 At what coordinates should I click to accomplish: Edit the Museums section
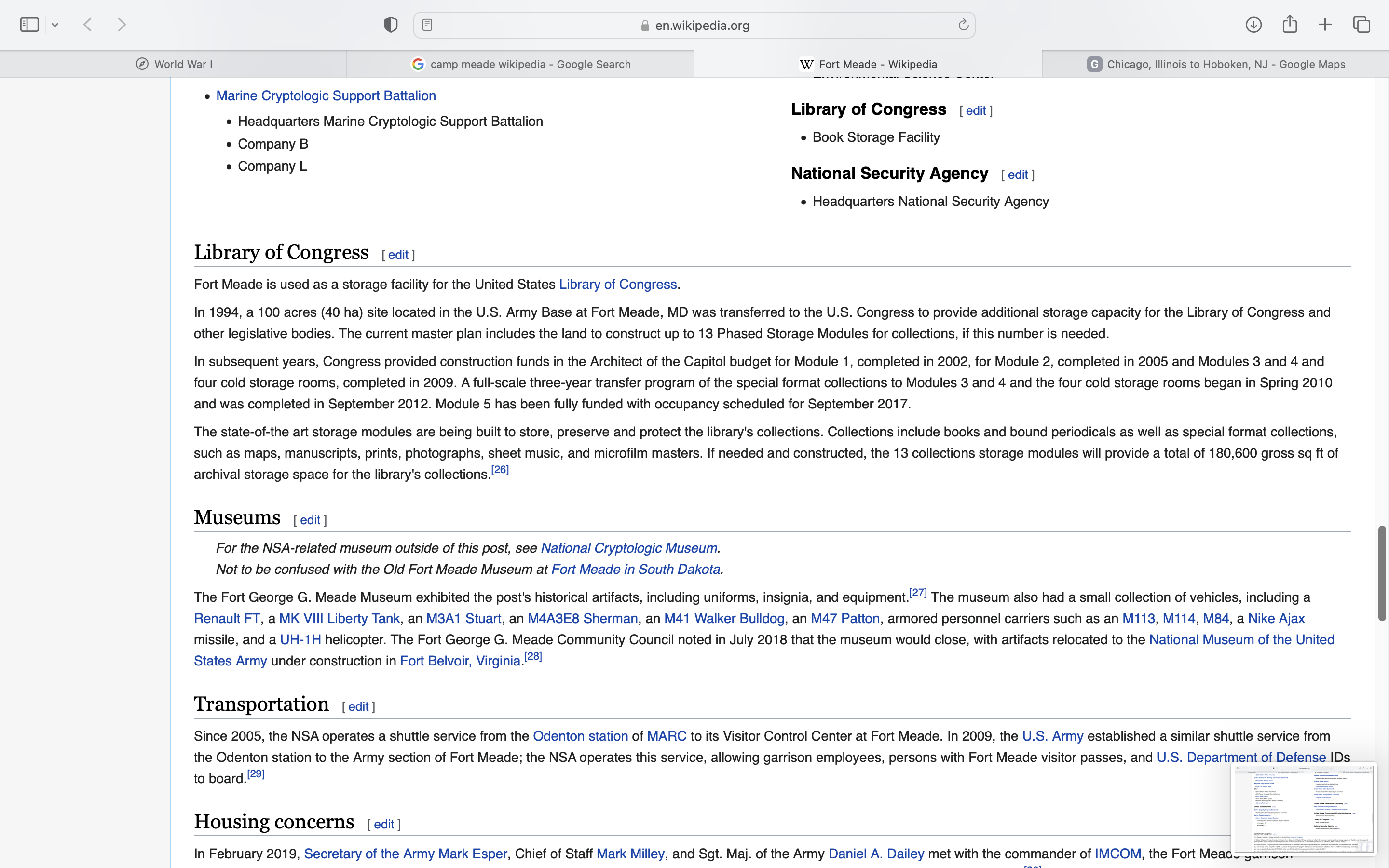(310, 520)
